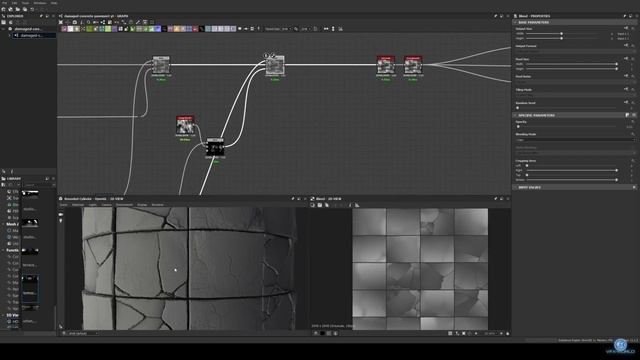Click the pin icon in Explorer panel header
Viewport: 640px width, 360px height.
coord(41,16)
